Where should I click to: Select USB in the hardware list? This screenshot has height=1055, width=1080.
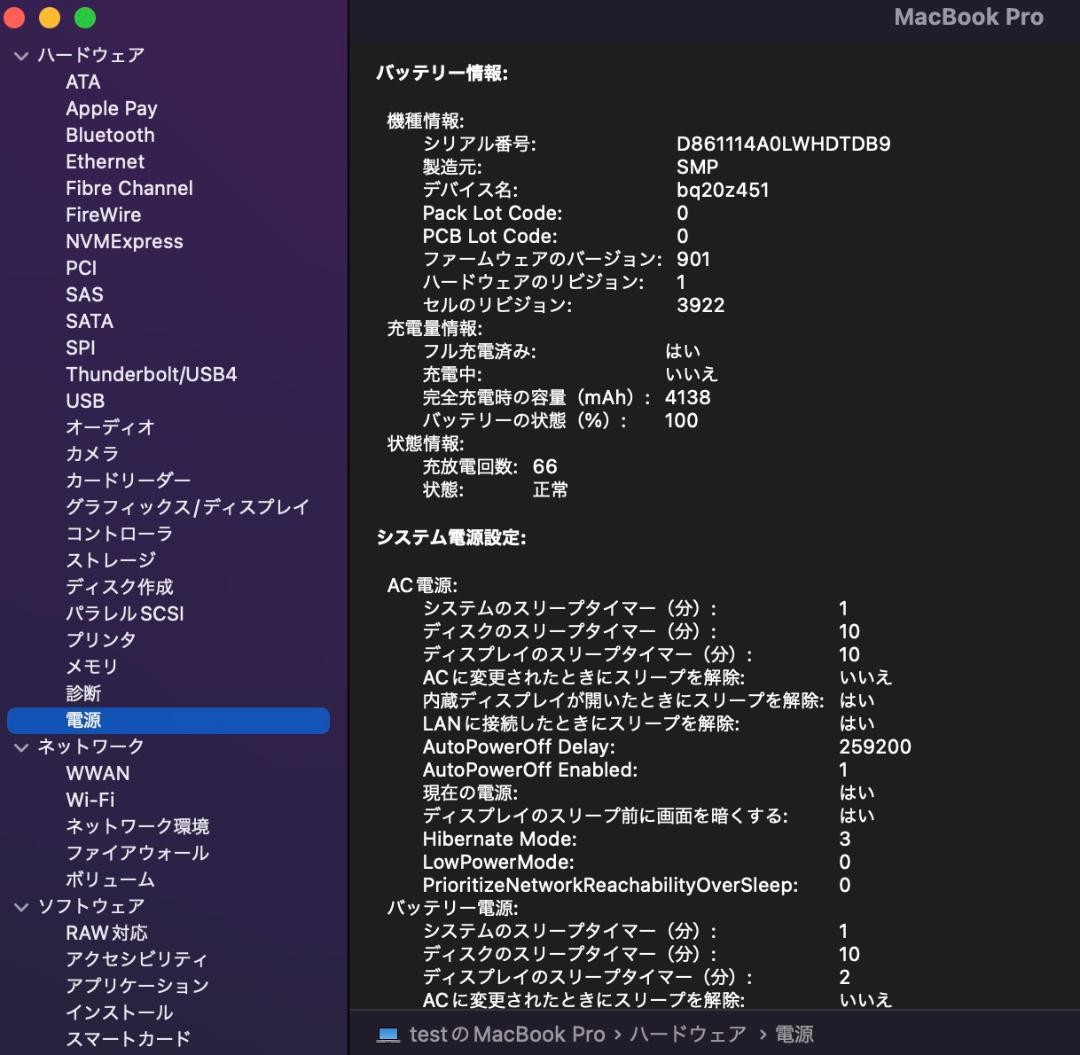84,400
